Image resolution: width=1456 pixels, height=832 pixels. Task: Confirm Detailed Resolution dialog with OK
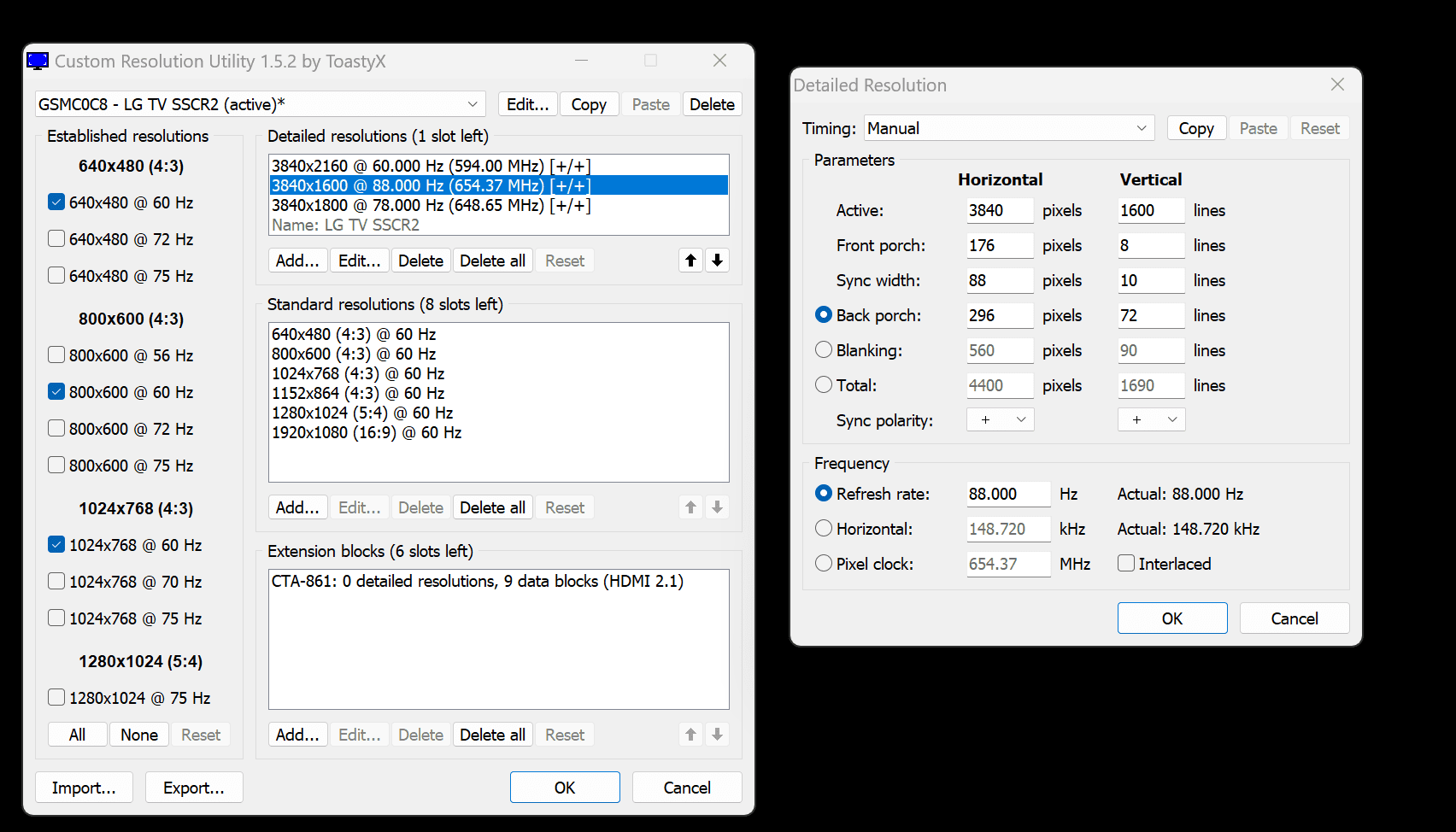(x=1172, y=618)
